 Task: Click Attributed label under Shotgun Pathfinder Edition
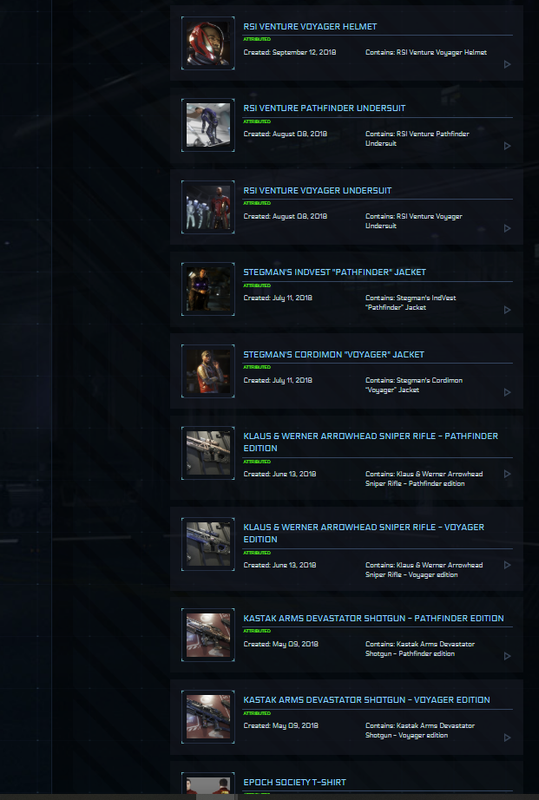point(257,631)
